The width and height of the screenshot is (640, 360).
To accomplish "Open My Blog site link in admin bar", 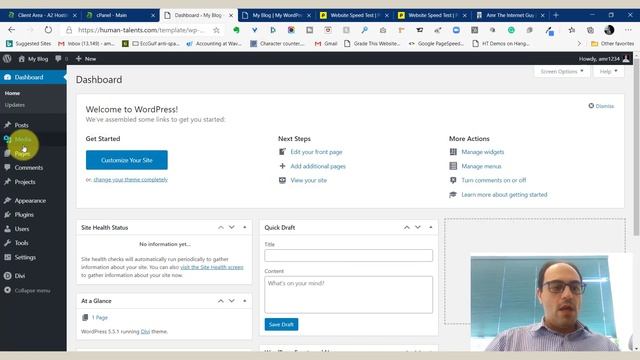I will [33, 59].
